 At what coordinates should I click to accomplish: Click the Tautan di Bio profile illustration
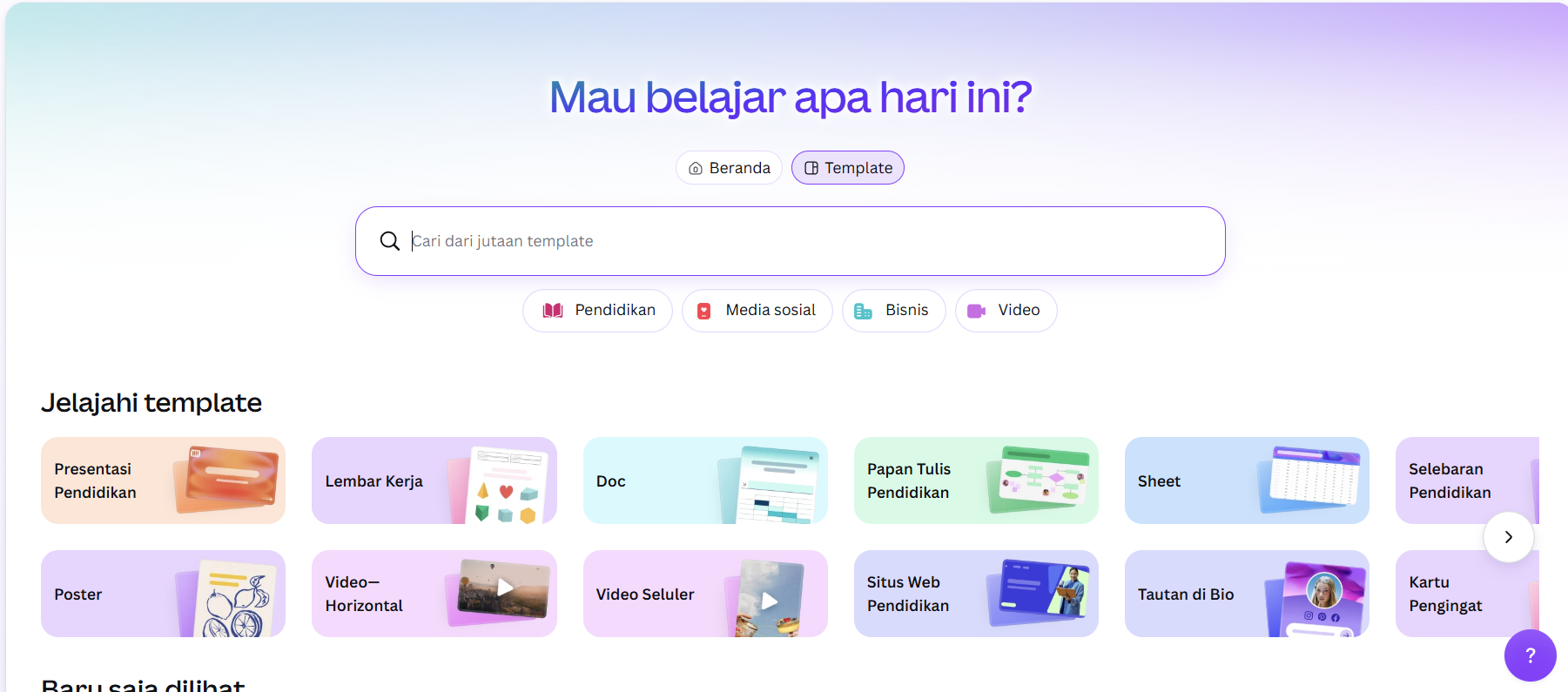pos(1316,599)
